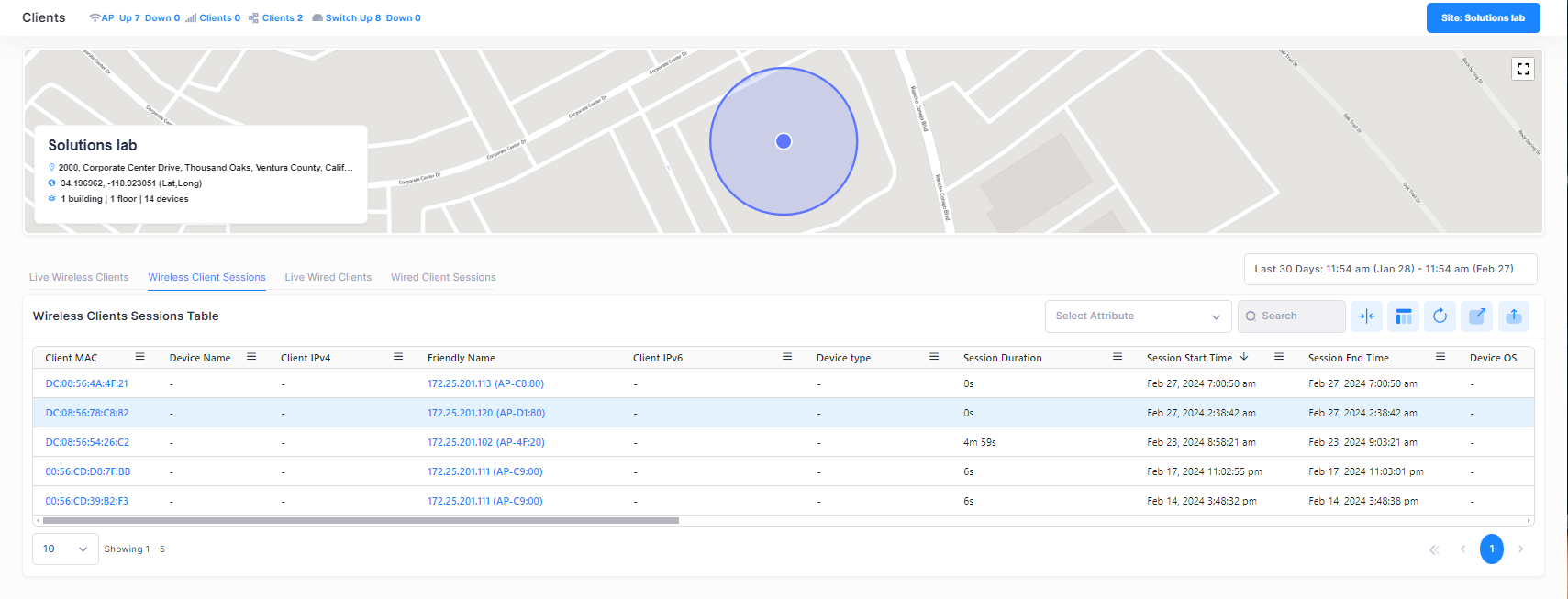Switch to Live Wireless Clients tab

(79, 277)
